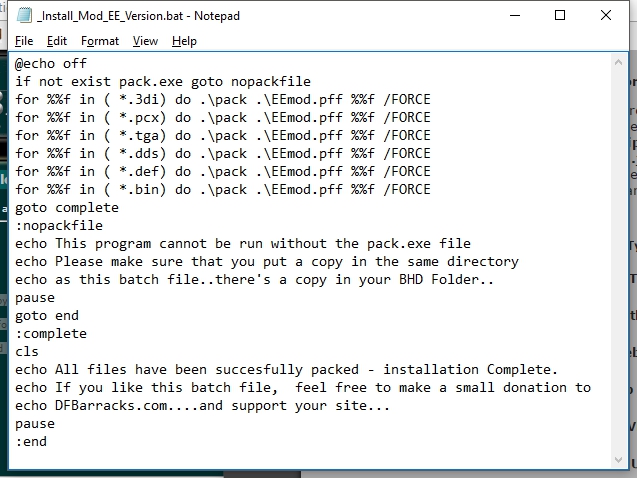The image size is (637, 478).
Task: Maximize the Notepad window
Action: pyautogui.click(x=560, y=15)
